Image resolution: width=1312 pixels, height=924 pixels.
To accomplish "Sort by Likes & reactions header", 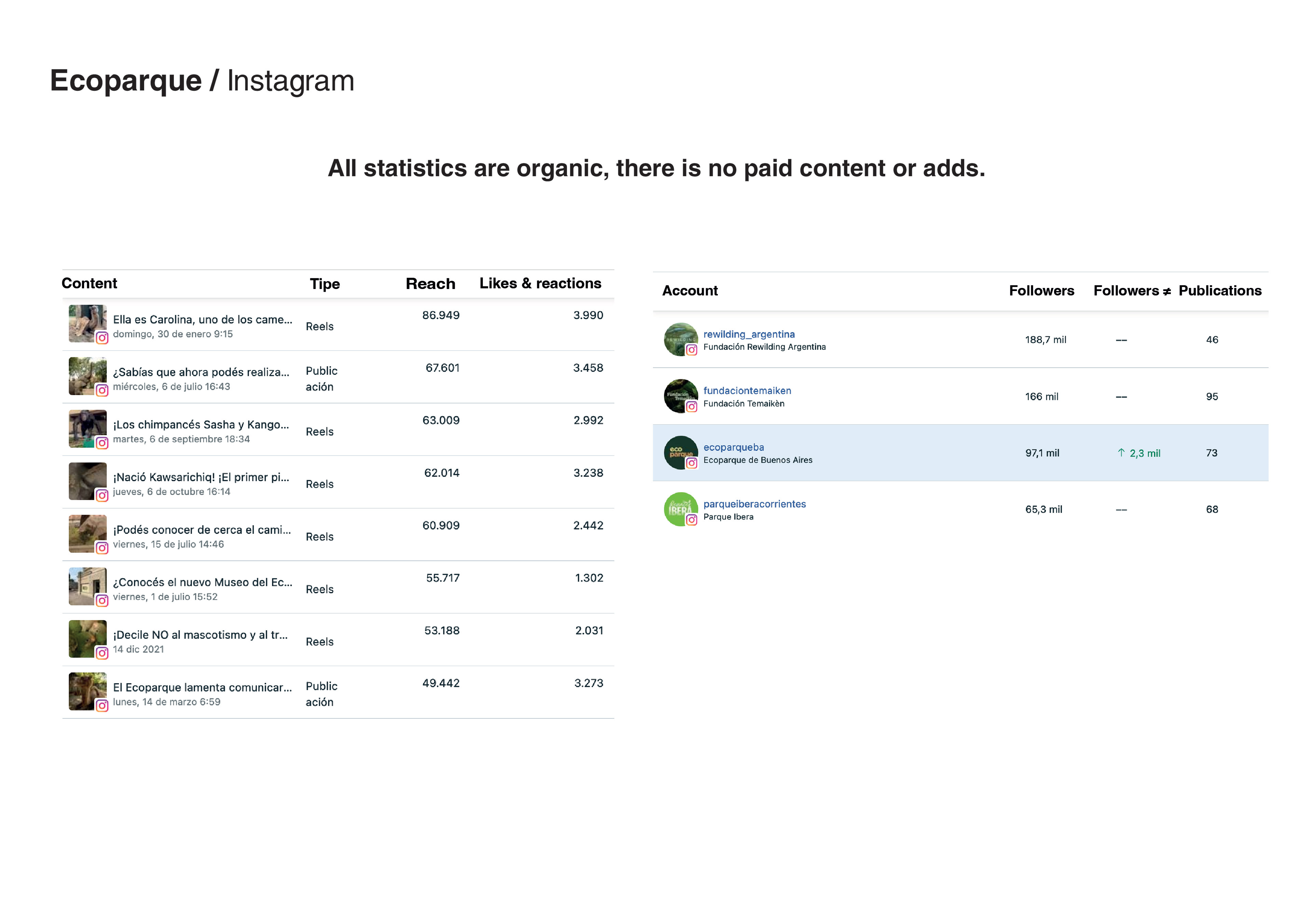I will click(x=540, y=284).
